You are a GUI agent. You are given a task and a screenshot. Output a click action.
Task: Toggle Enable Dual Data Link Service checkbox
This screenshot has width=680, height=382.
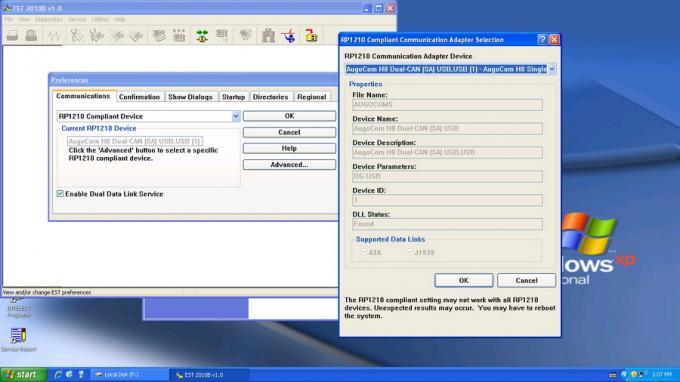click(x=60, y=194)
